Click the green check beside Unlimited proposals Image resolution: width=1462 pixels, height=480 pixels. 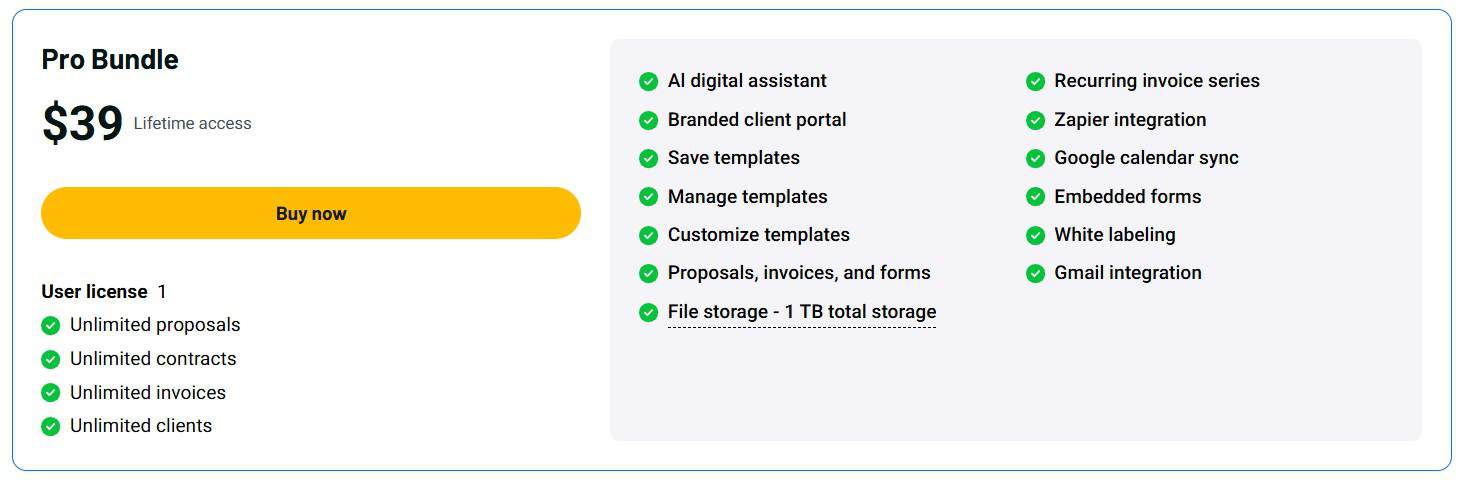51,325
